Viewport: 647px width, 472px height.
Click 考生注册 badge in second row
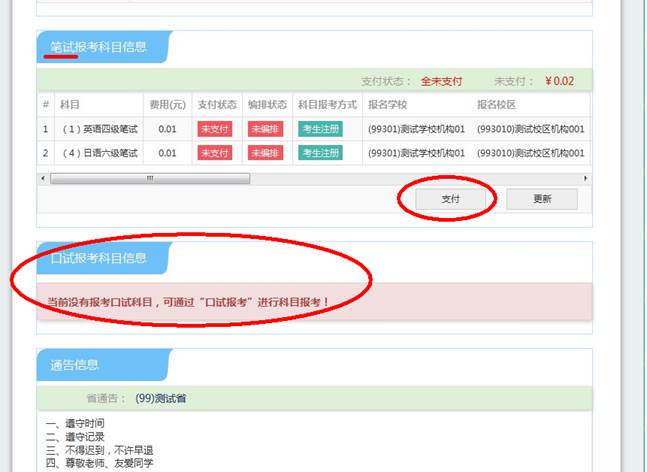point(320,153)
